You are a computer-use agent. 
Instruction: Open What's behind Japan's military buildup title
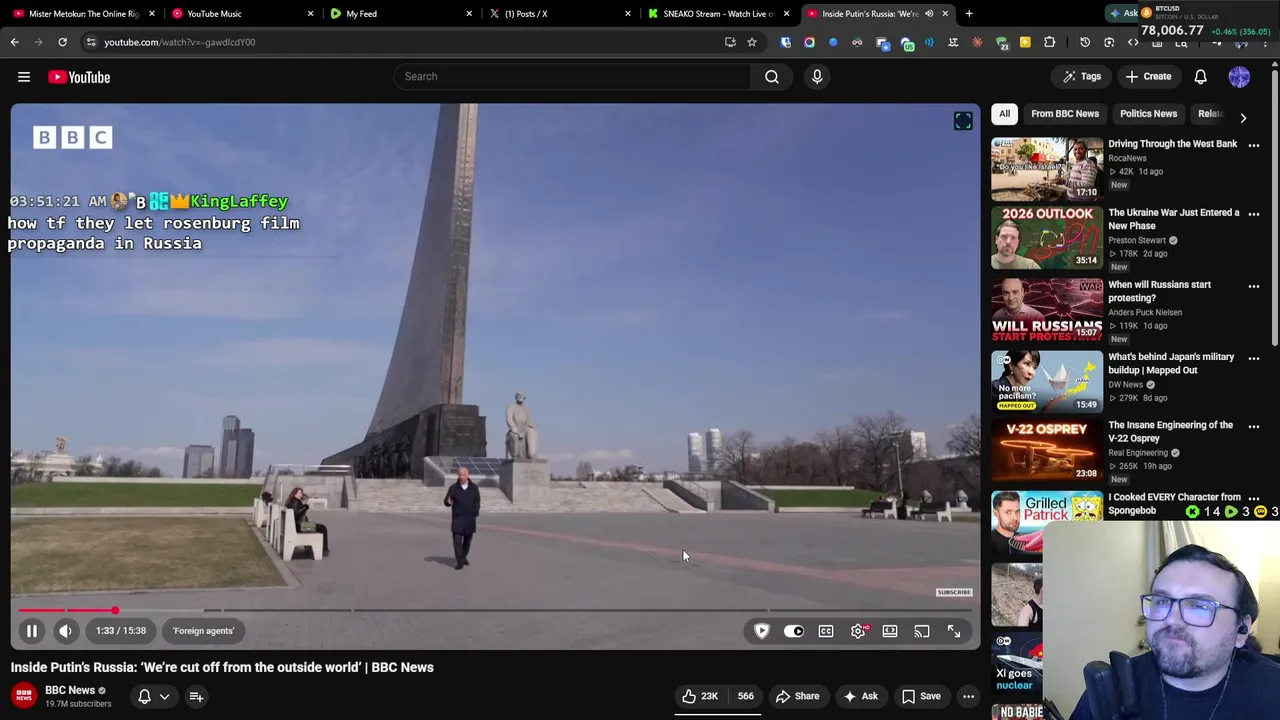coord(1171,363)
